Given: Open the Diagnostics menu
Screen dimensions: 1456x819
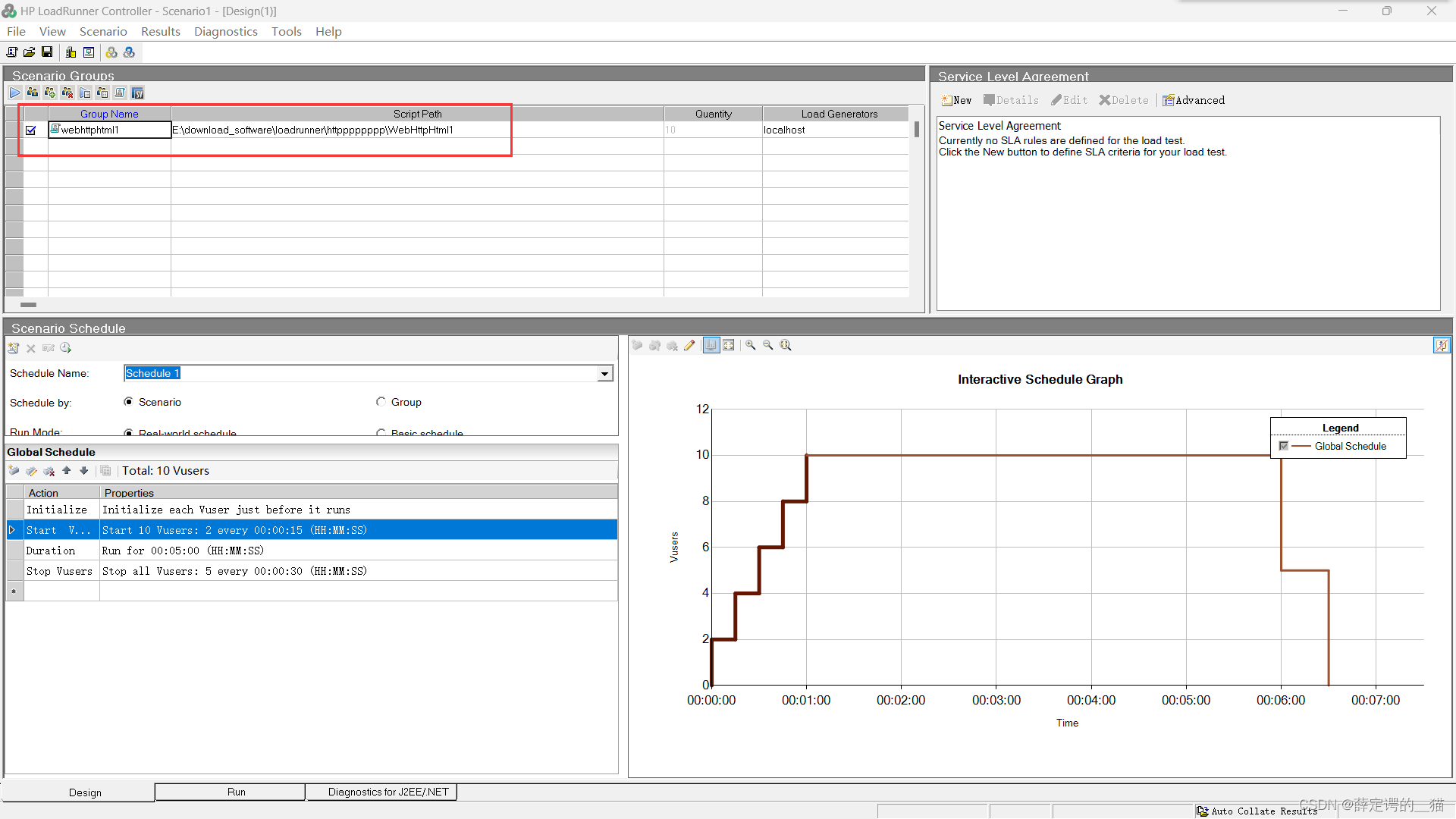Looking at the screenshot, I should 225,32.
